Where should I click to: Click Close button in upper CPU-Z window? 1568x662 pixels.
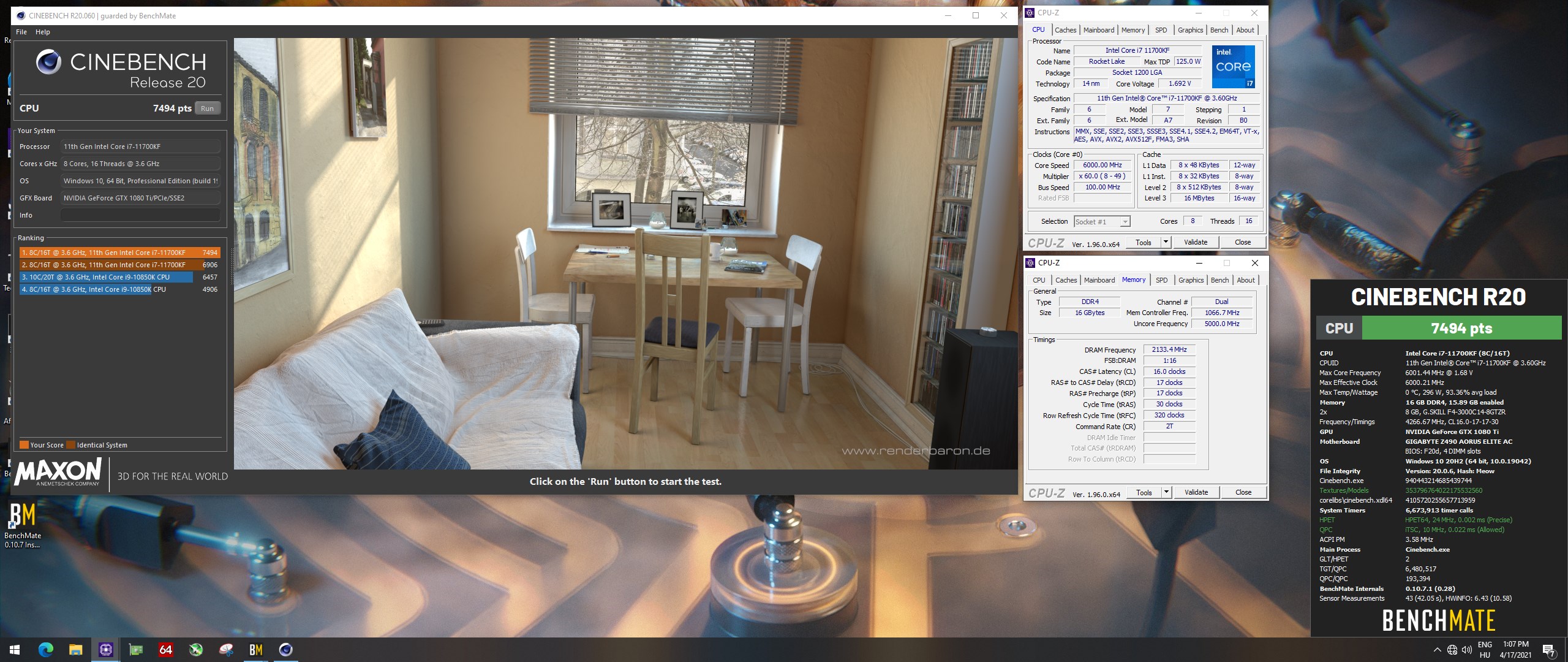point(1242,242)
